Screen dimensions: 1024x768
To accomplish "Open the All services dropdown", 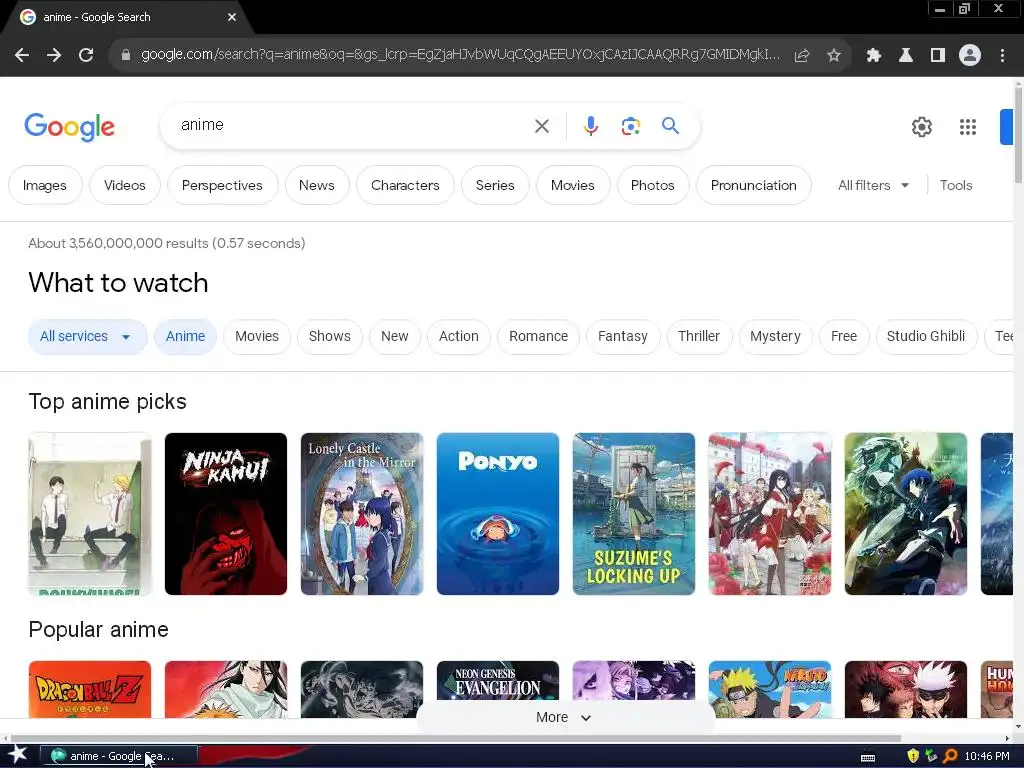I will [87, 336].
